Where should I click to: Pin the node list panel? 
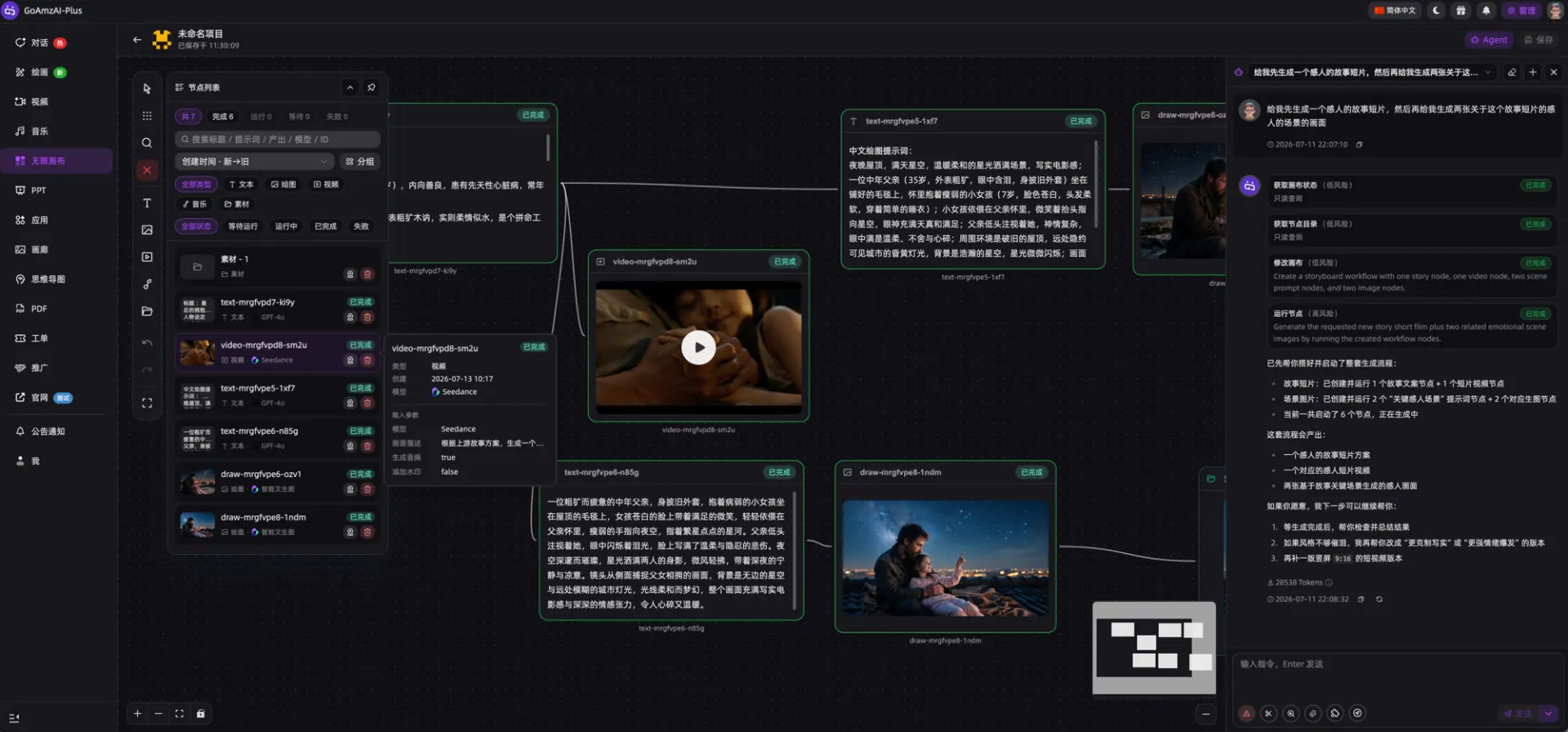(372, 87)
